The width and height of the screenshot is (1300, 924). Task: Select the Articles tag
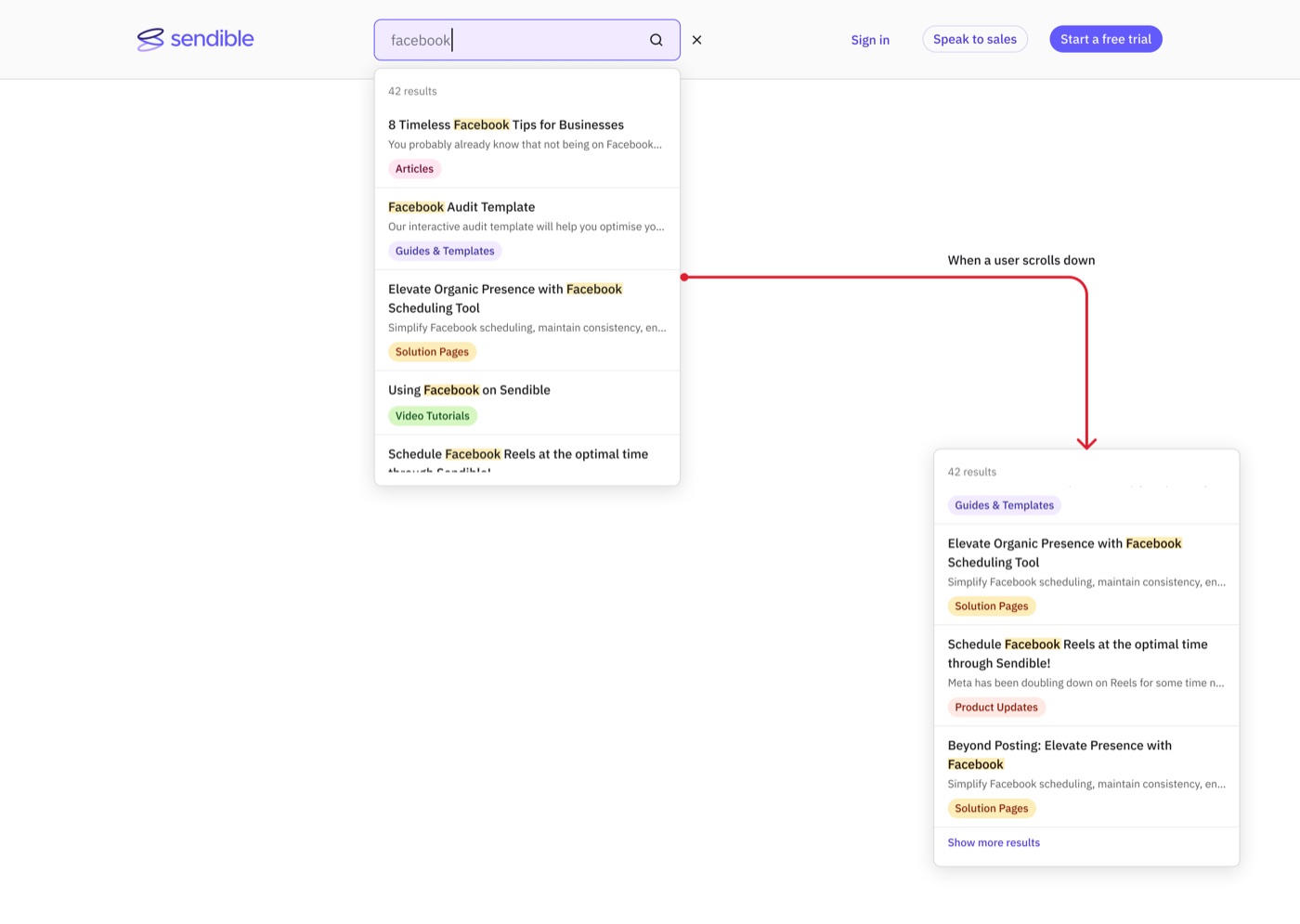[x=414, y=169]
